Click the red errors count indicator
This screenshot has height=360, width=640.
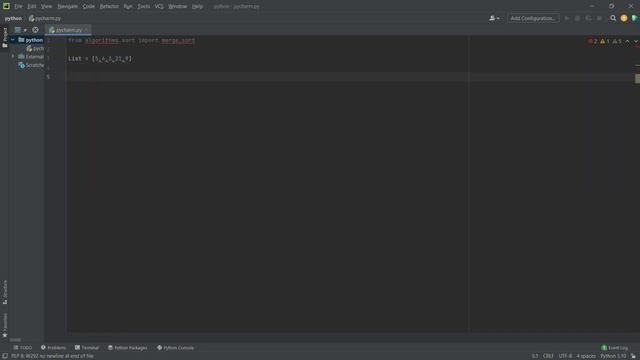[x=592, y=41]
